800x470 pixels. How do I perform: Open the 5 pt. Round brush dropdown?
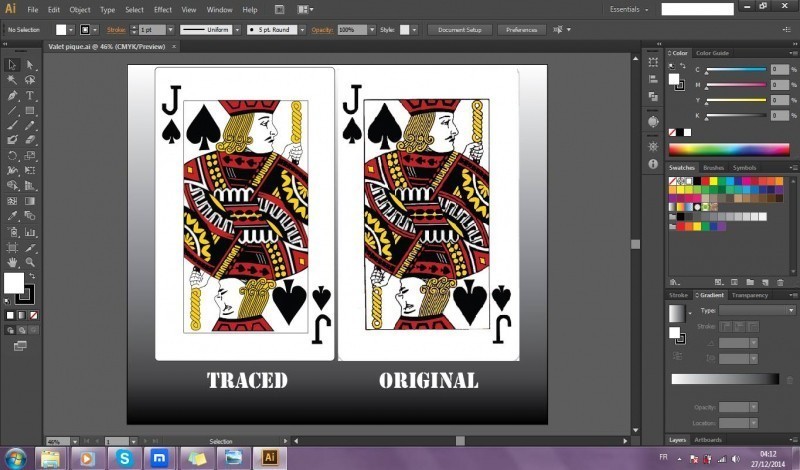point(302,30)
